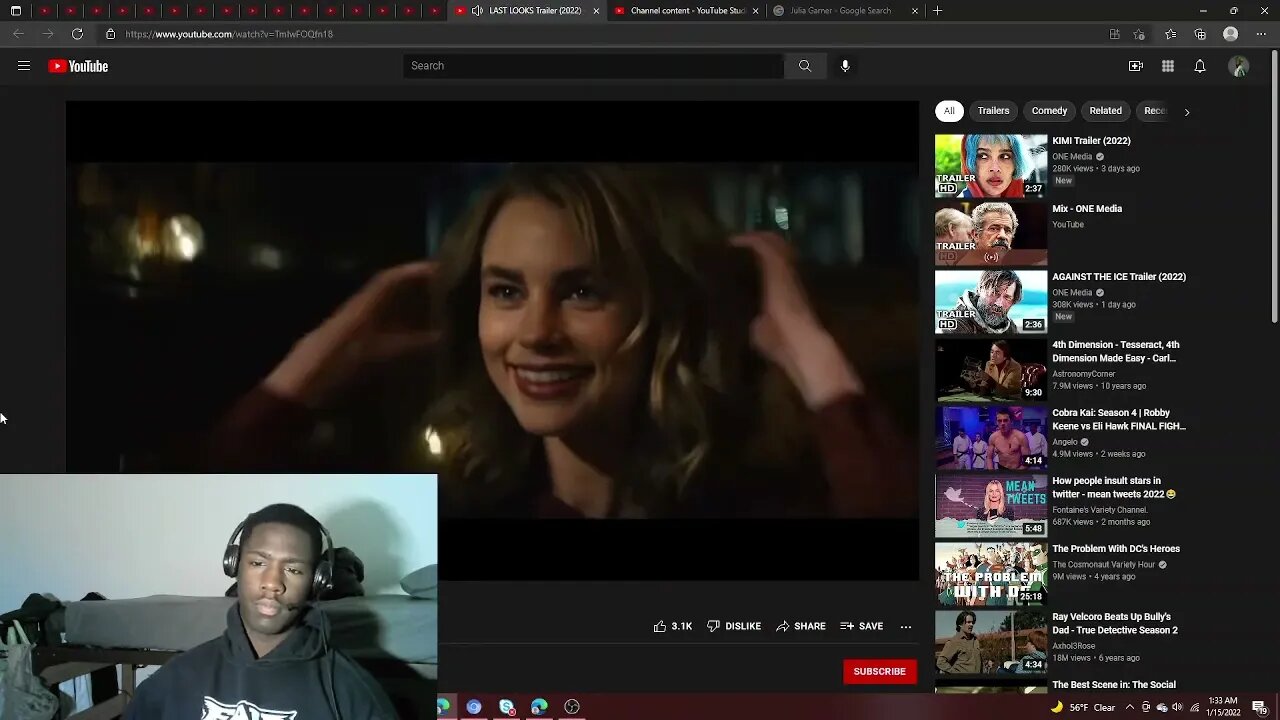
Task: Open the KIMI Trailer (2022) title link
Action: coord(1091,141)
